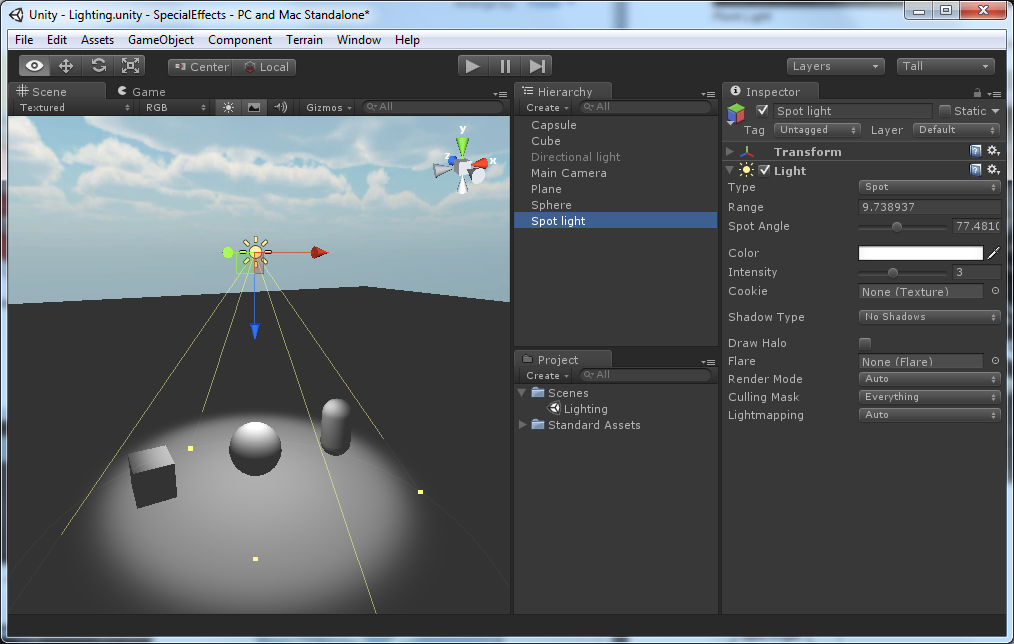
Task: Click the GameObject cube icon in Inspector
Action: (x=736, y=113)
